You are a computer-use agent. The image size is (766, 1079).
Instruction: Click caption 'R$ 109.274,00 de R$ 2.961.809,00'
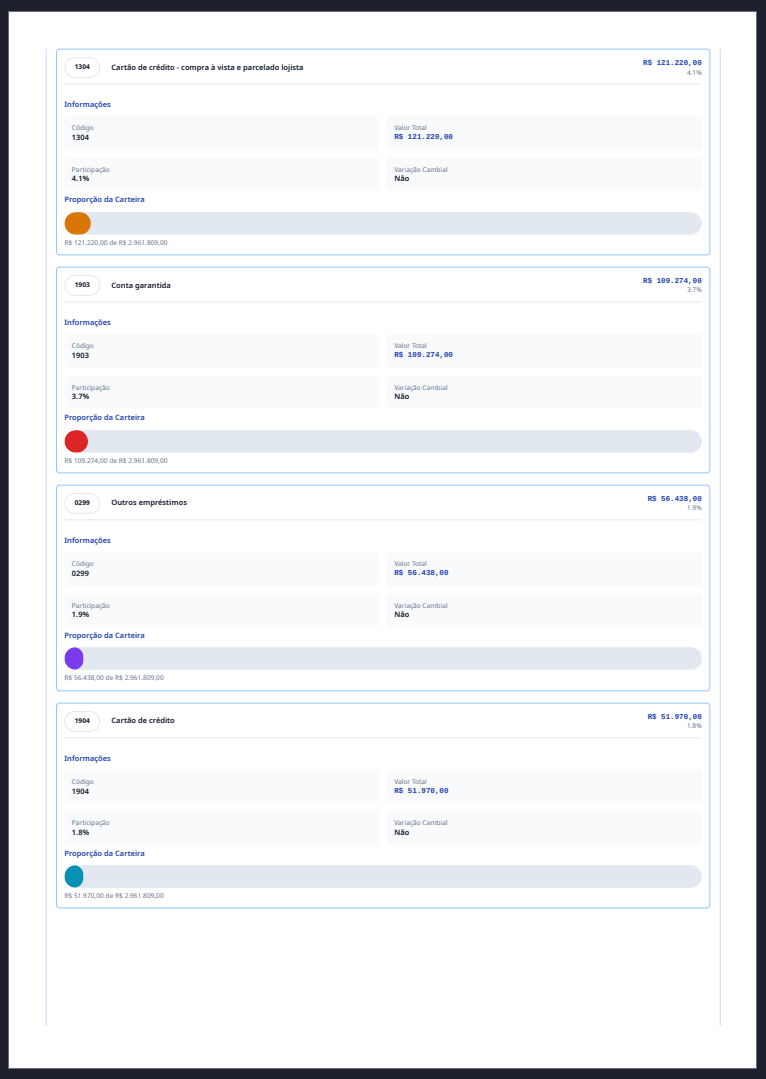[x=116, y=460]
